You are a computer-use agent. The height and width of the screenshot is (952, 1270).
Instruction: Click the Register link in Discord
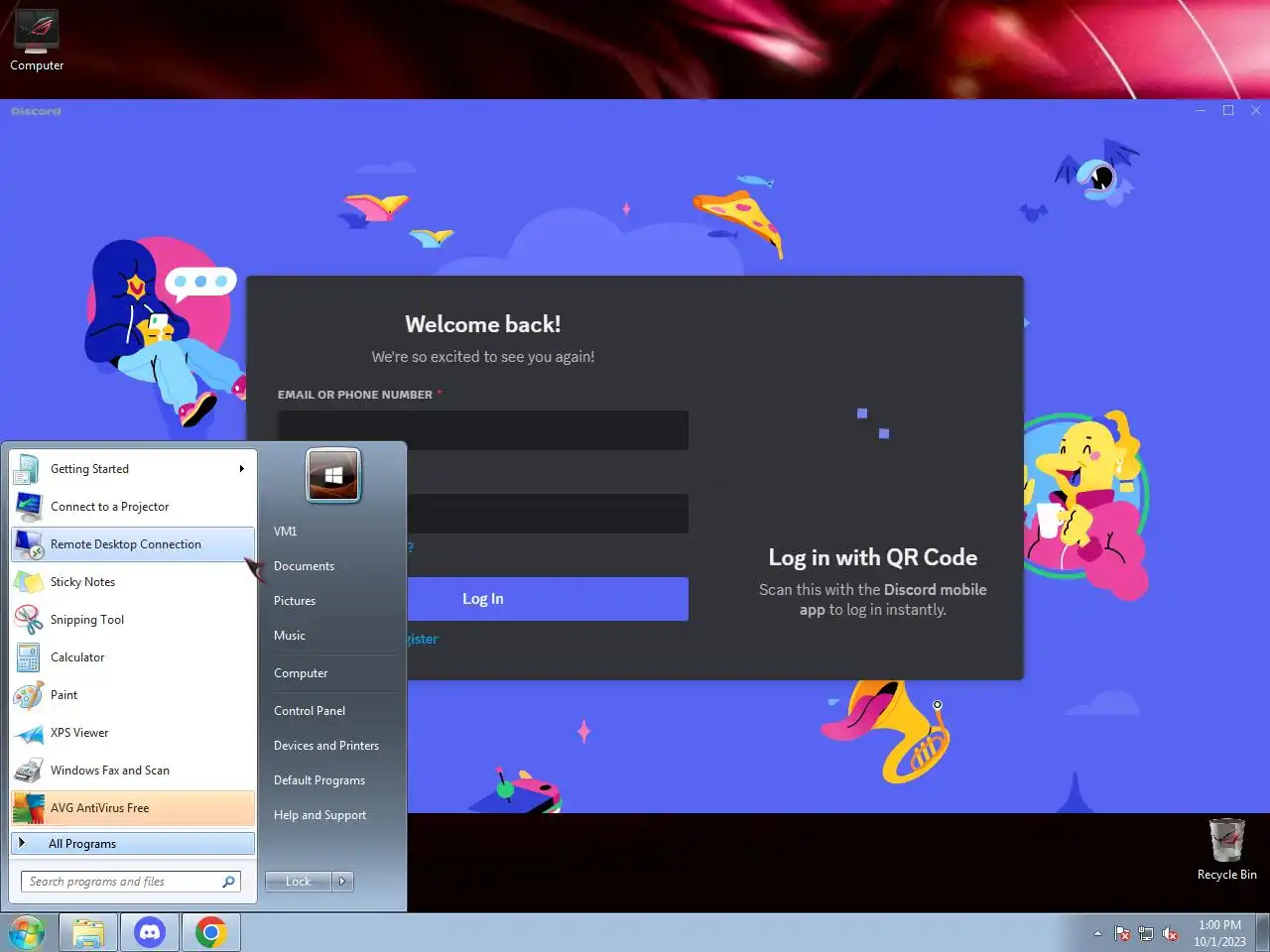coord(422,639)
